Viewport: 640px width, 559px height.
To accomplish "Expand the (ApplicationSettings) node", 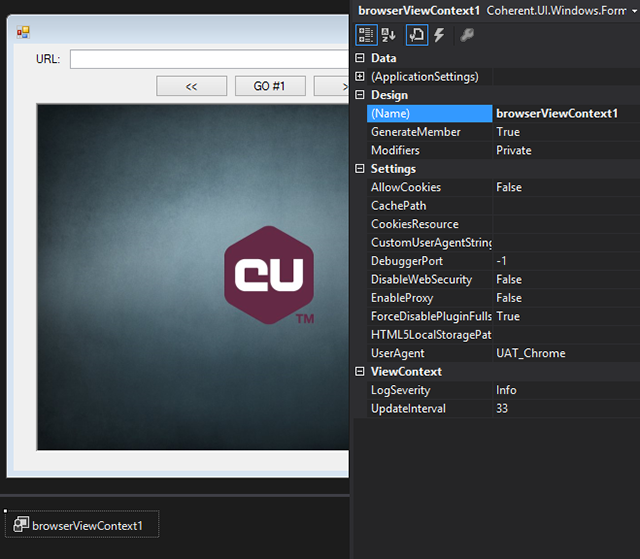I will [360, 76].
